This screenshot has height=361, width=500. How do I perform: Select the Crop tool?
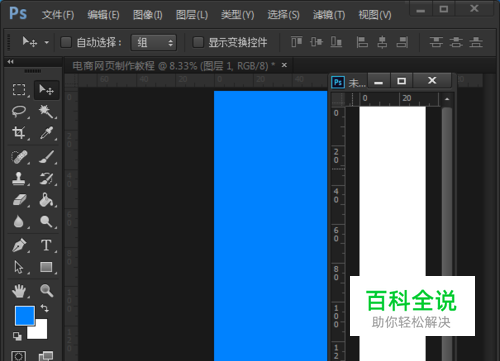point(19,133)
